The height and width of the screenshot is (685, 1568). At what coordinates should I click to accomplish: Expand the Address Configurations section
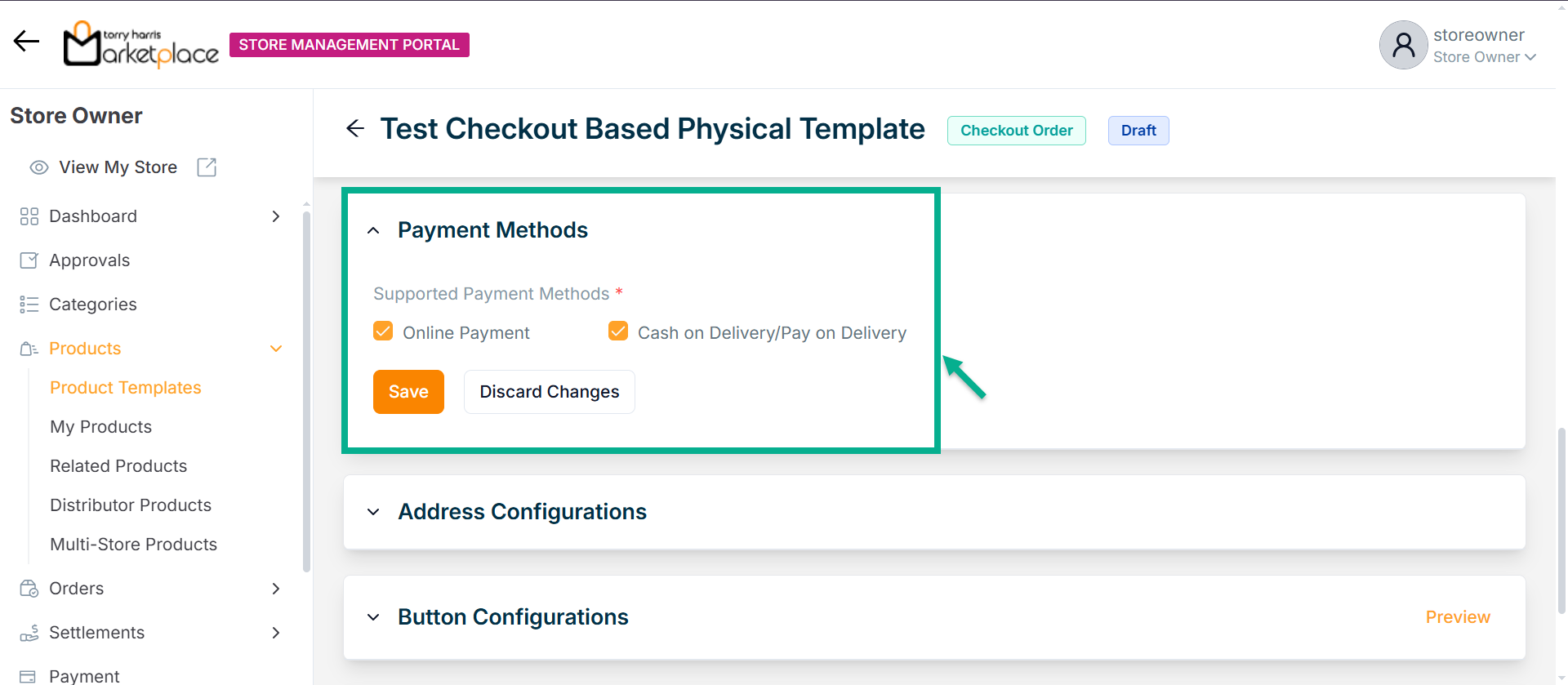click(x=373, y=512)
